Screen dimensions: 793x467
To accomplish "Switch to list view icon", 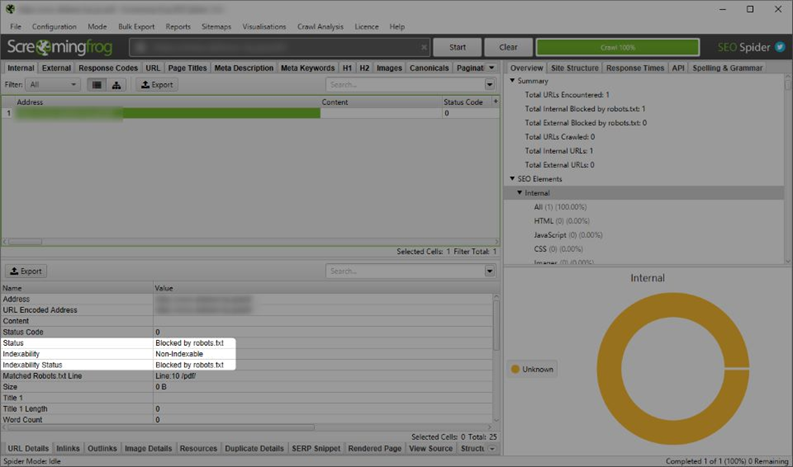I will 97,85.
